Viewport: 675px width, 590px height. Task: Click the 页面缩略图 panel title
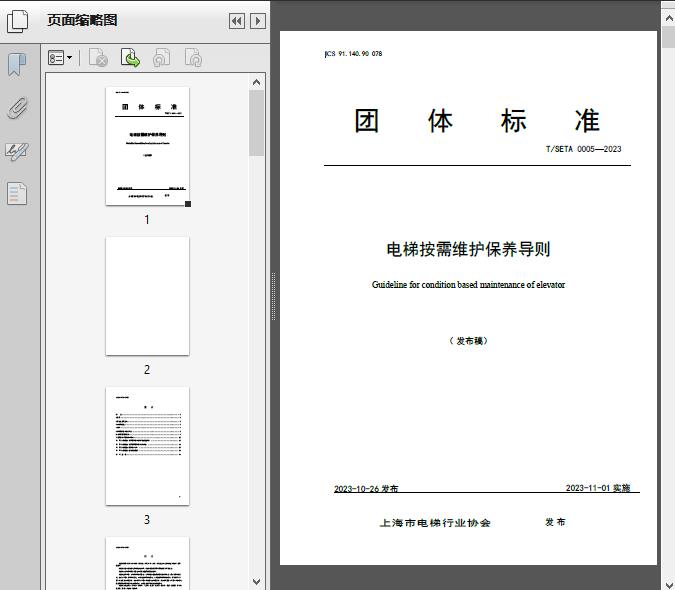(x=82, y=20)
